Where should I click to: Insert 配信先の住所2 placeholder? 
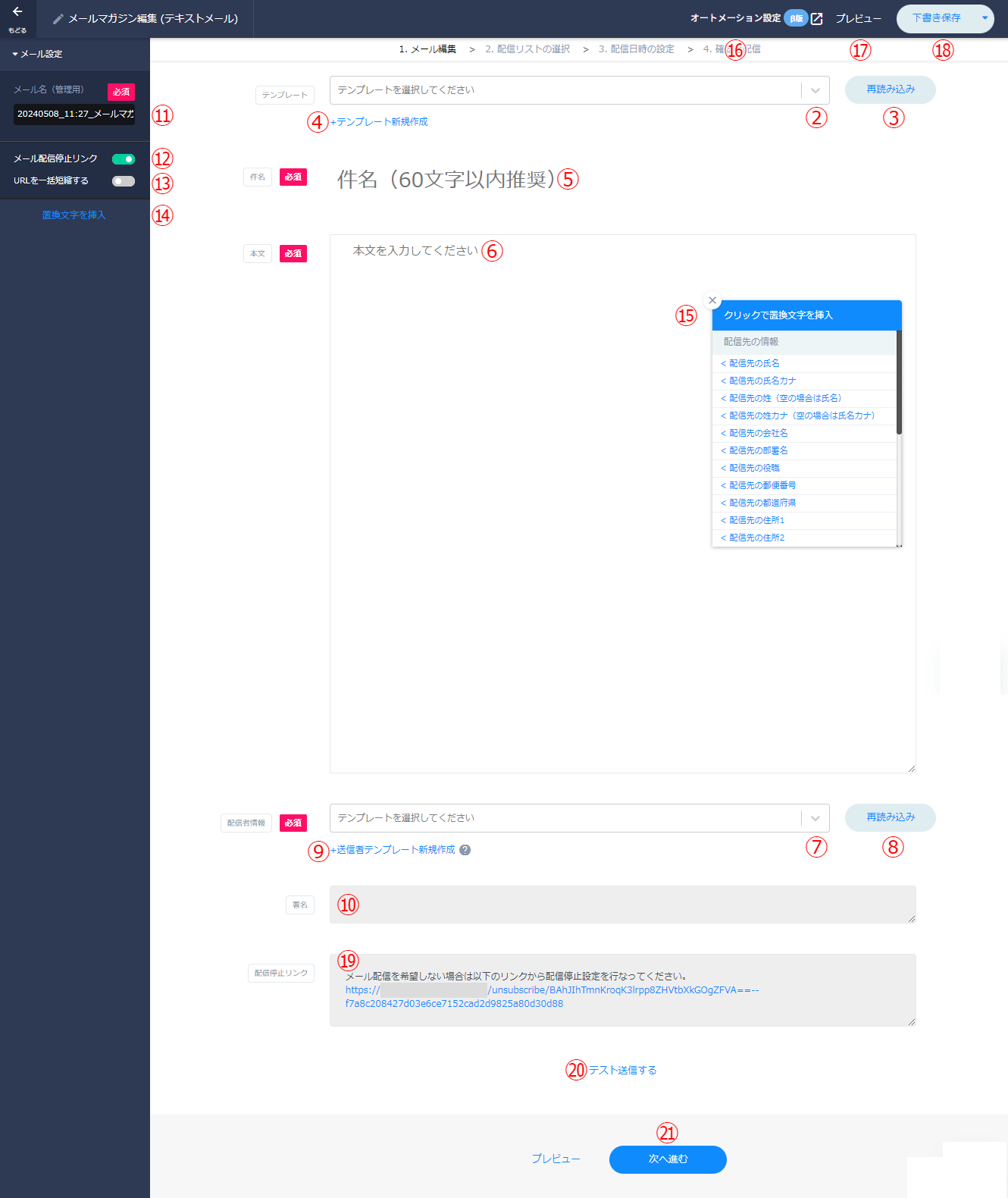(x=804, y=538)
